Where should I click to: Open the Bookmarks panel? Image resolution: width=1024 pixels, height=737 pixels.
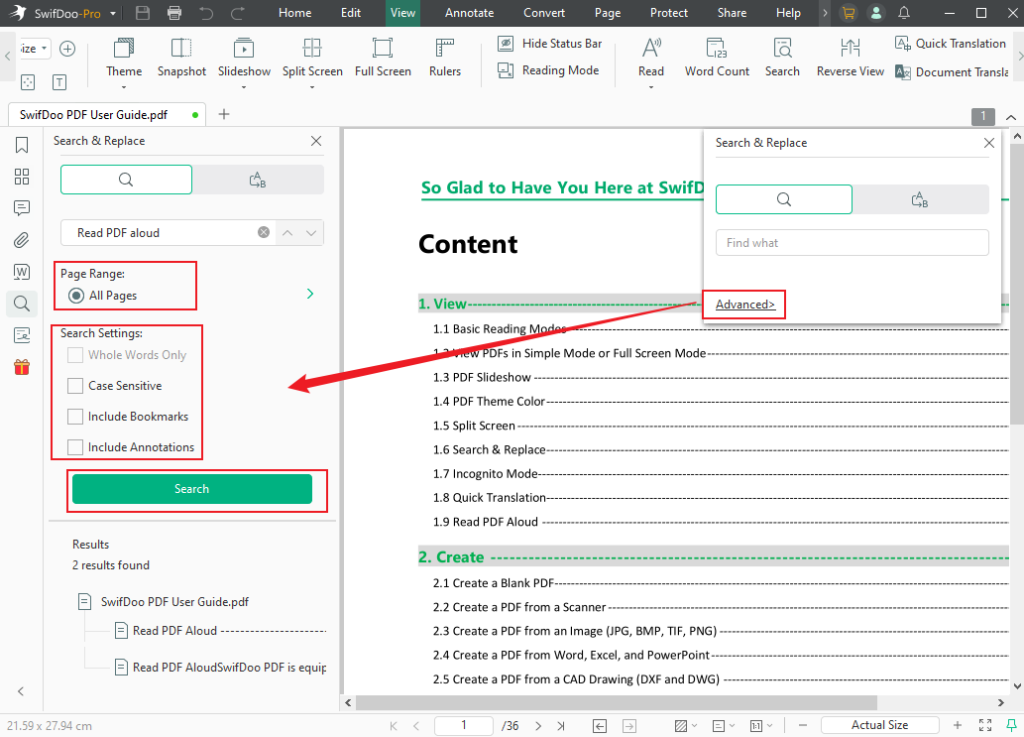click(x=20, y=144)
